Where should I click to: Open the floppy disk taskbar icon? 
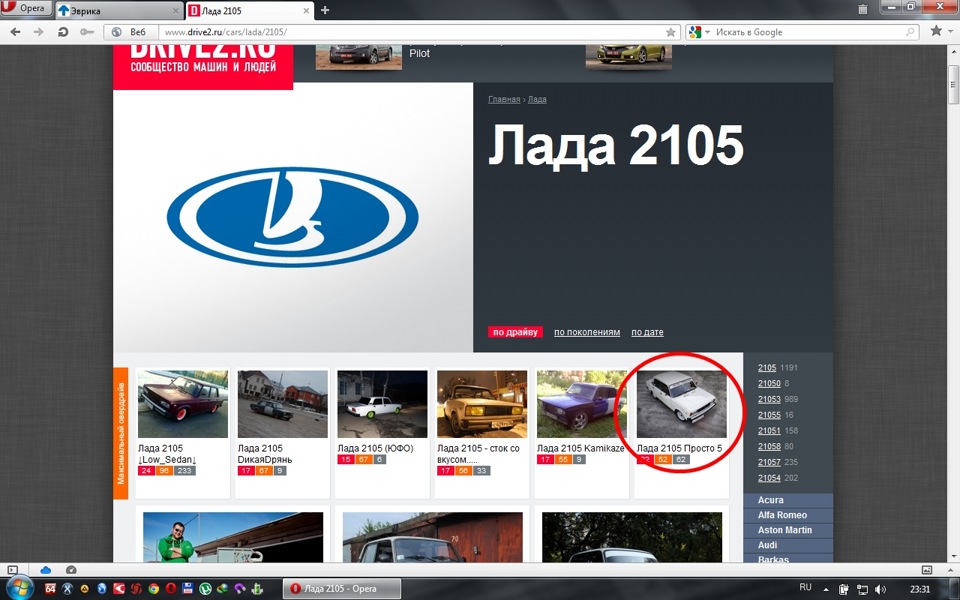click(188, 589)
